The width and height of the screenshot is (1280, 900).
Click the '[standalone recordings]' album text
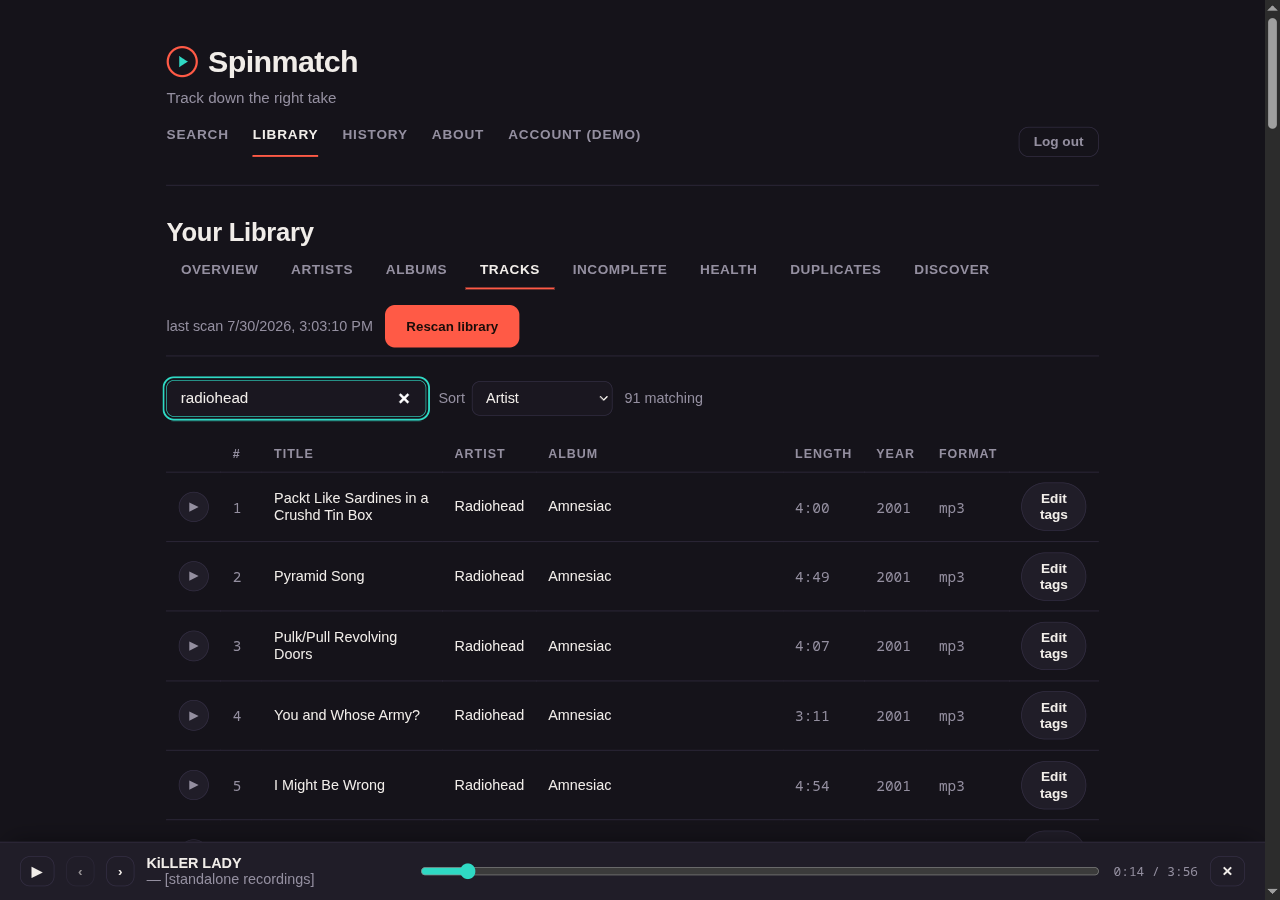[x=239, y=879]
